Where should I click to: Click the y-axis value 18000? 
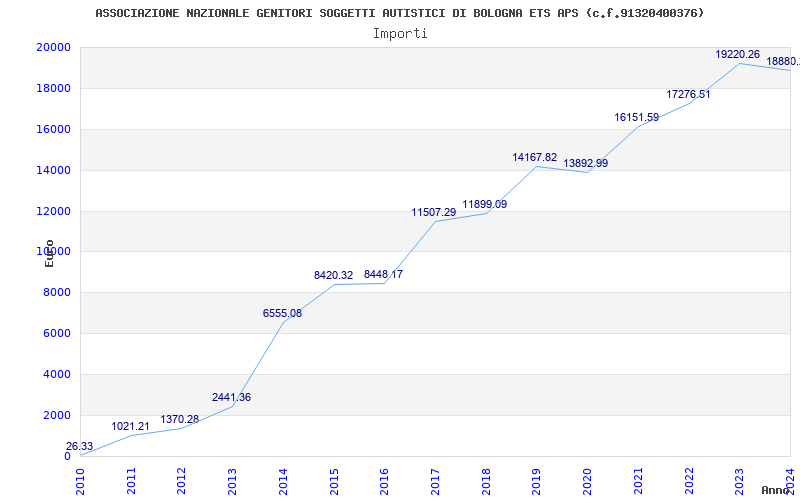click(x=53, y=88)
